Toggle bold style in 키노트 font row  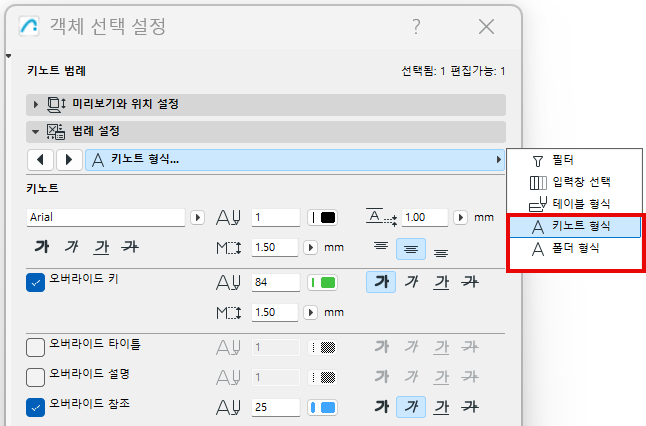click(42, 247)
